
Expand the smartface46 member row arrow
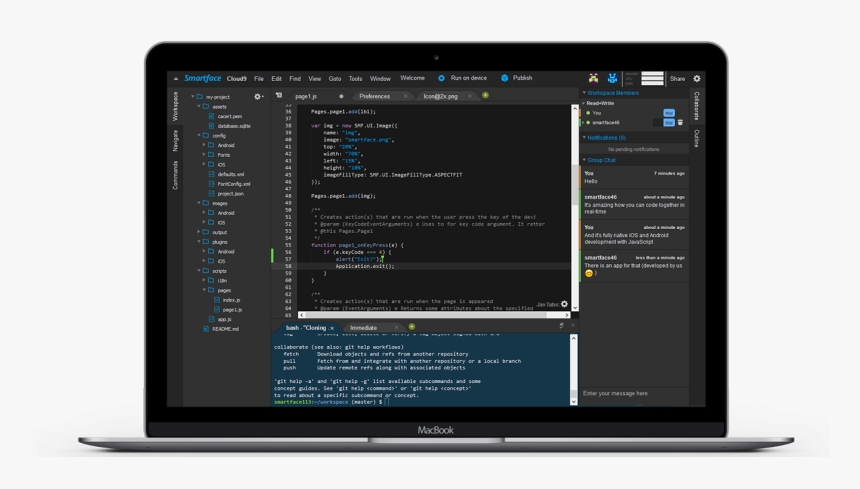click(x=582, y=122)
